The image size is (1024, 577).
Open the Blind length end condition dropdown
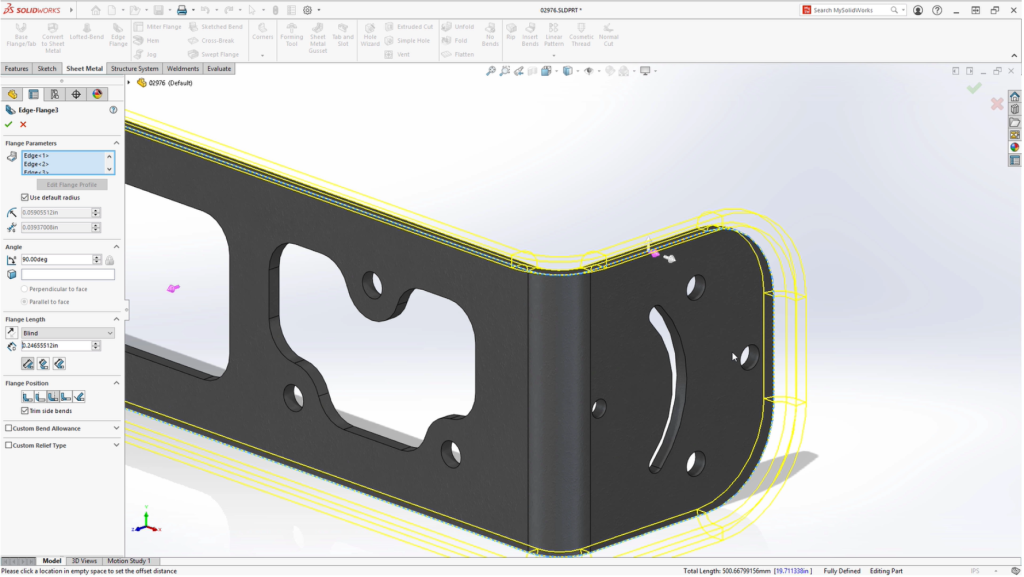click(68, 333)
